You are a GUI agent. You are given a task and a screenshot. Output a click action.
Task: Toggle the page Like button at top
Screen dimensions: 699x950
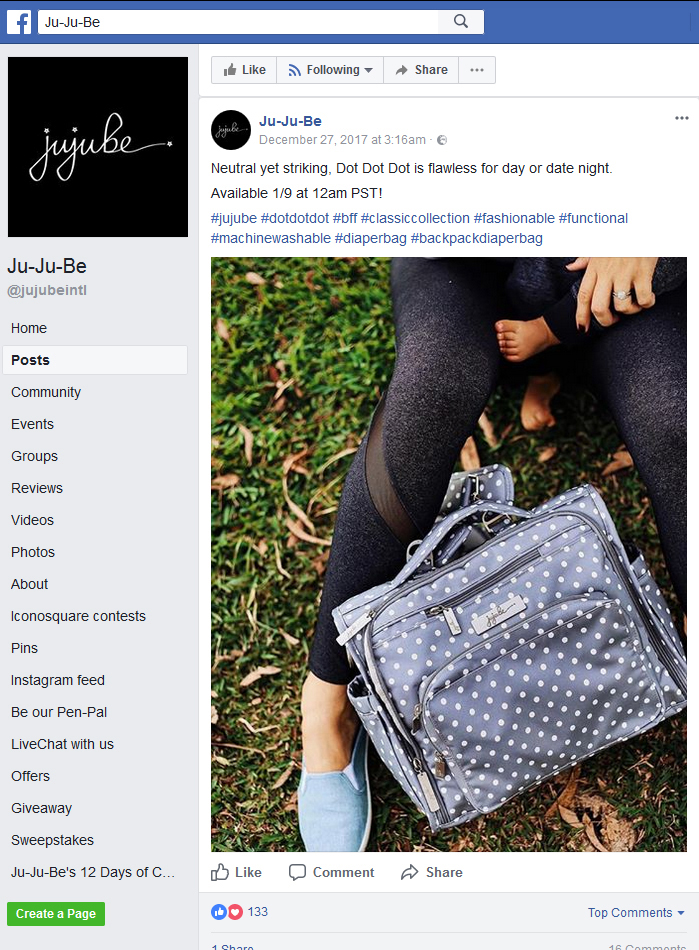pos(244,70)
